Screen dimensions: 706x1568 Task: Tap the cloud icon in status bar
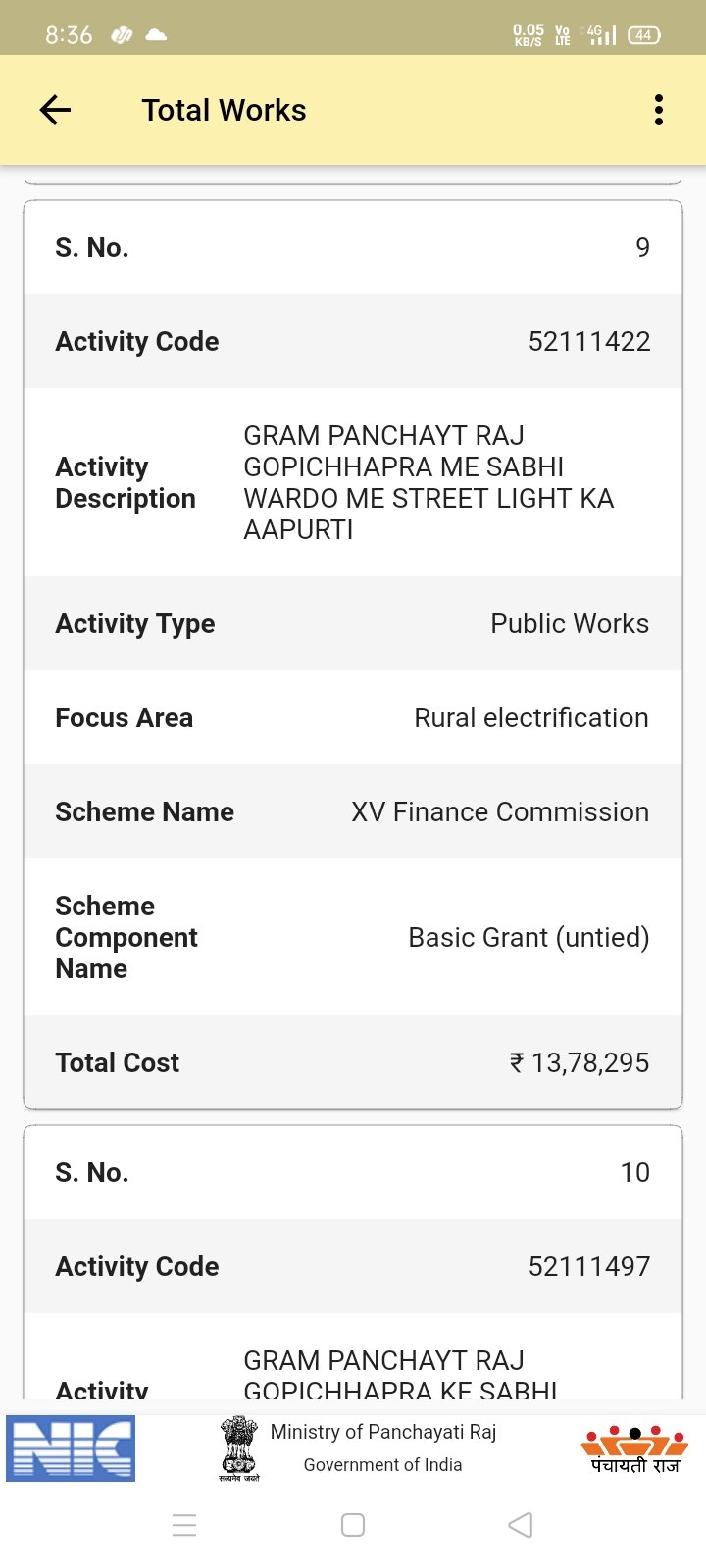pos(156,35)
